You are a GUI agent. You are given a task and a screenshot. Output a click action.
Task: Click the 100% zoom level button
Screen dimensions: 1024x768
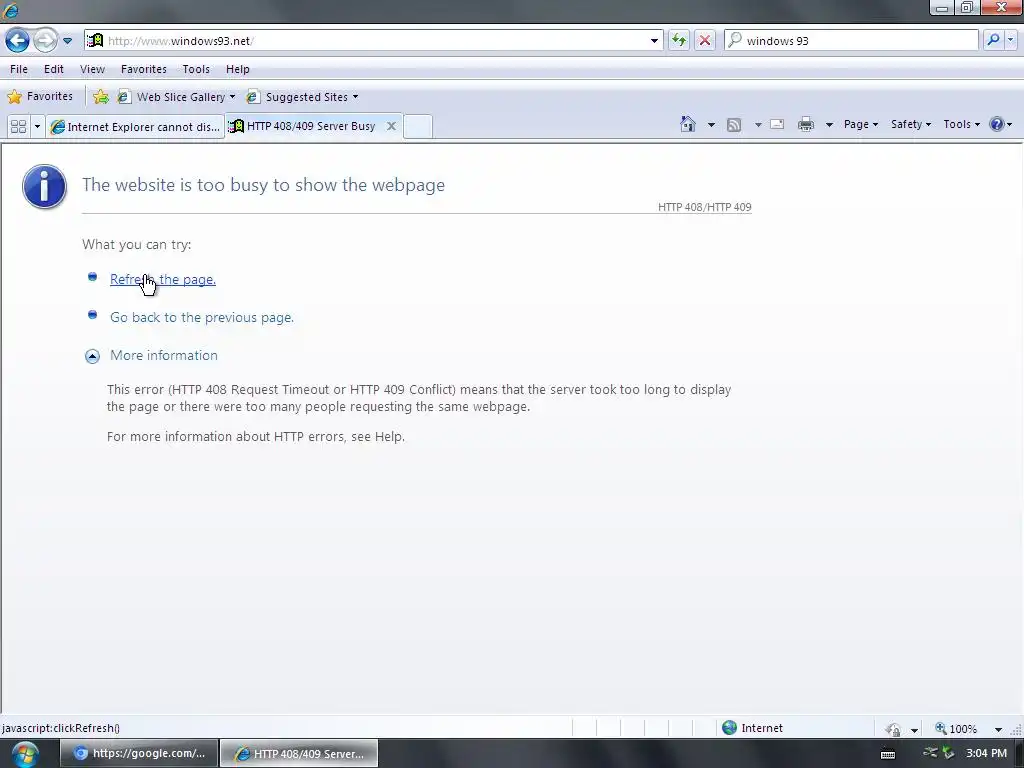click(956, 729)
